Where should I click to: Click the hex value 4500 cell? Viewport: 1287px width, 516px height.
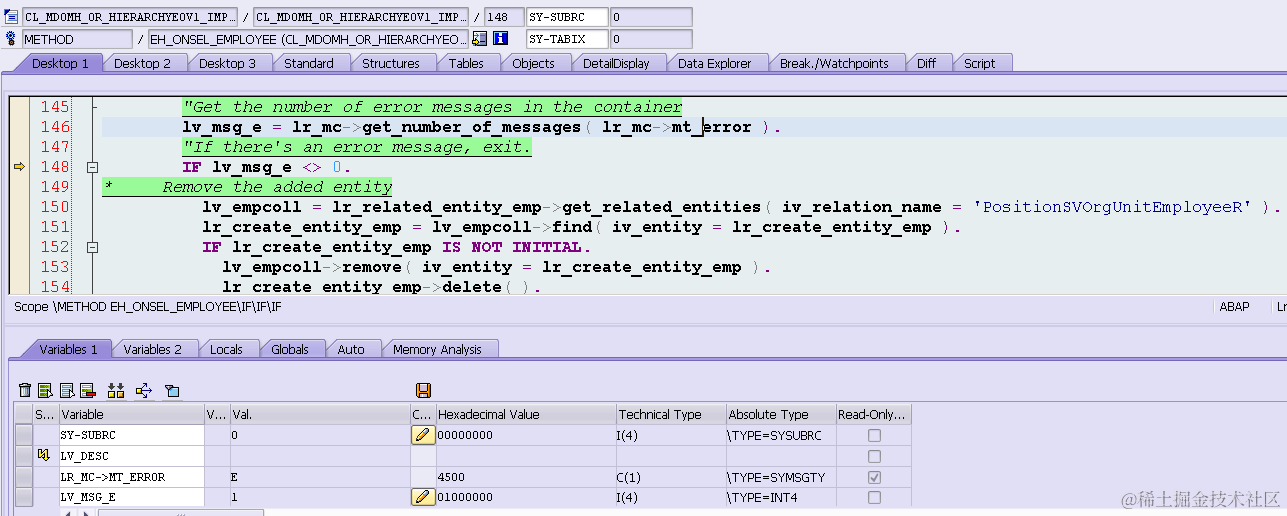point(526,477)
